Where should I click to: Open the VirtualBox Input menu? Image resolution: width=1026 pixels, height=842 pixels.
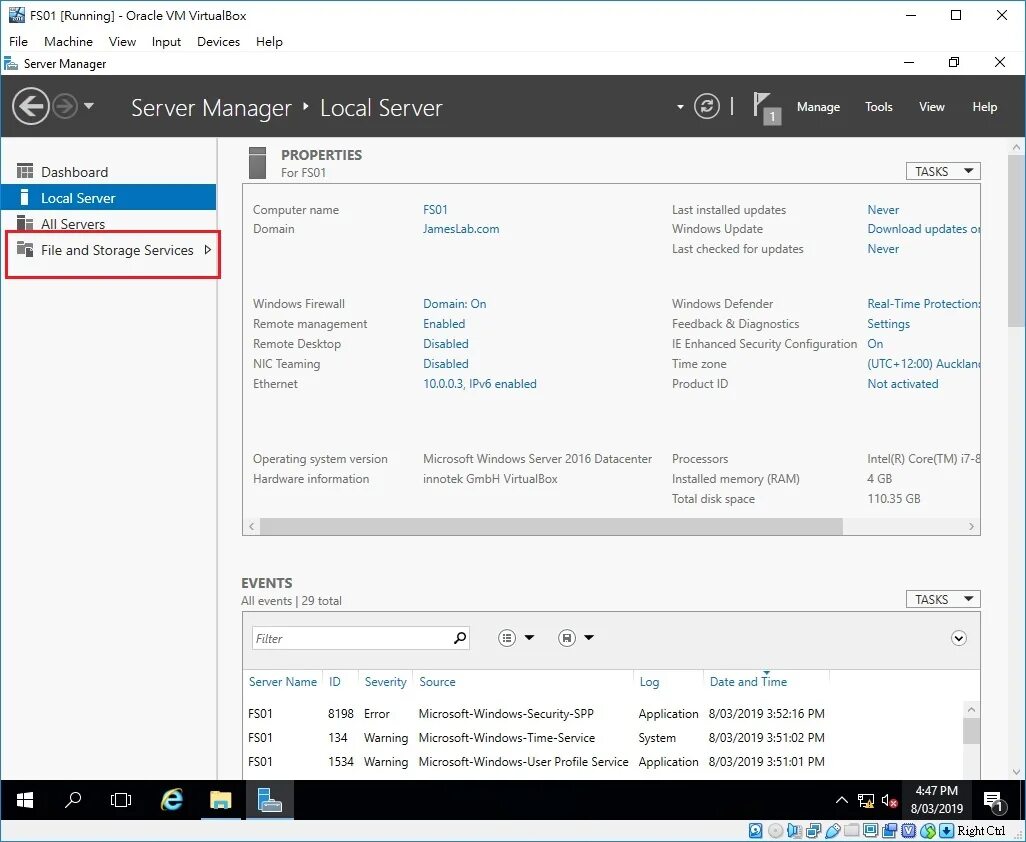click(166, 42)
